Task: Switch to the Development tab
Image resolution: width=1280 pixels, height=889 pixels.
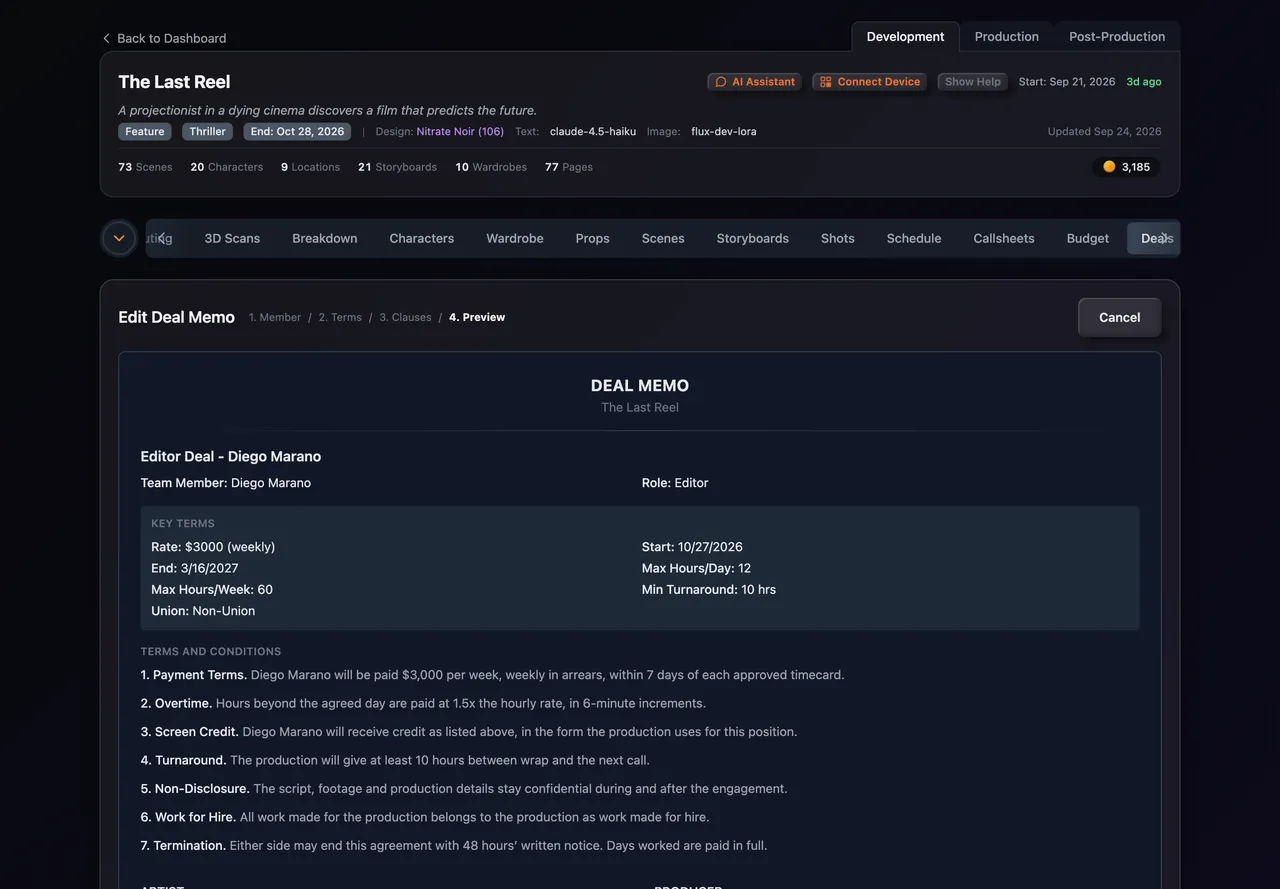Action: coord(905,36)
